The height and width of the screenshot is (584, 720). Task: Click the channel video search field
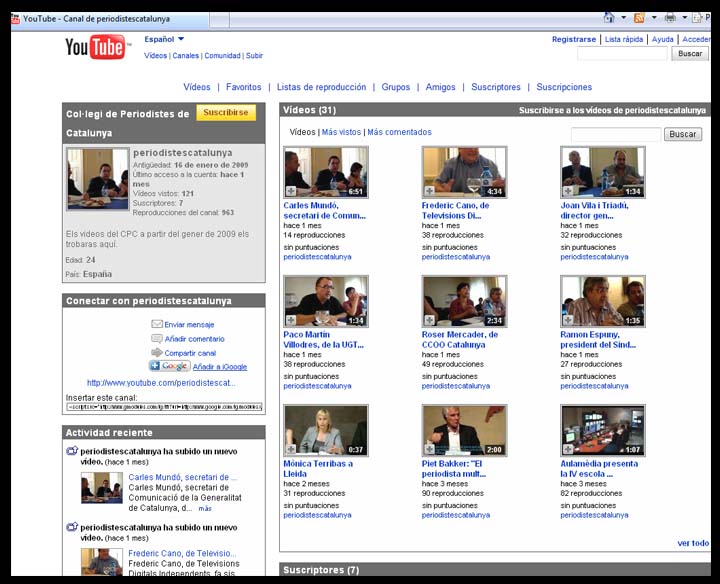click(x=616, y=134)
